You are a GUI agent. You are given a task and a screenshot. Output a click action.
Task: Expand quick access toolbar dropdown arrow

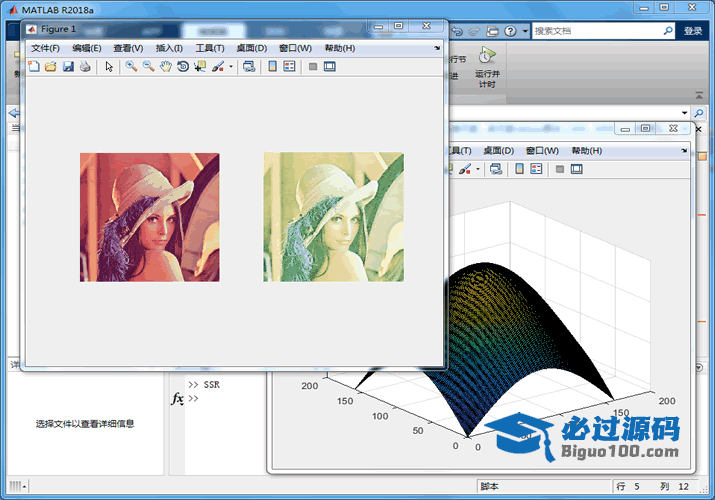tap(525, 31)
